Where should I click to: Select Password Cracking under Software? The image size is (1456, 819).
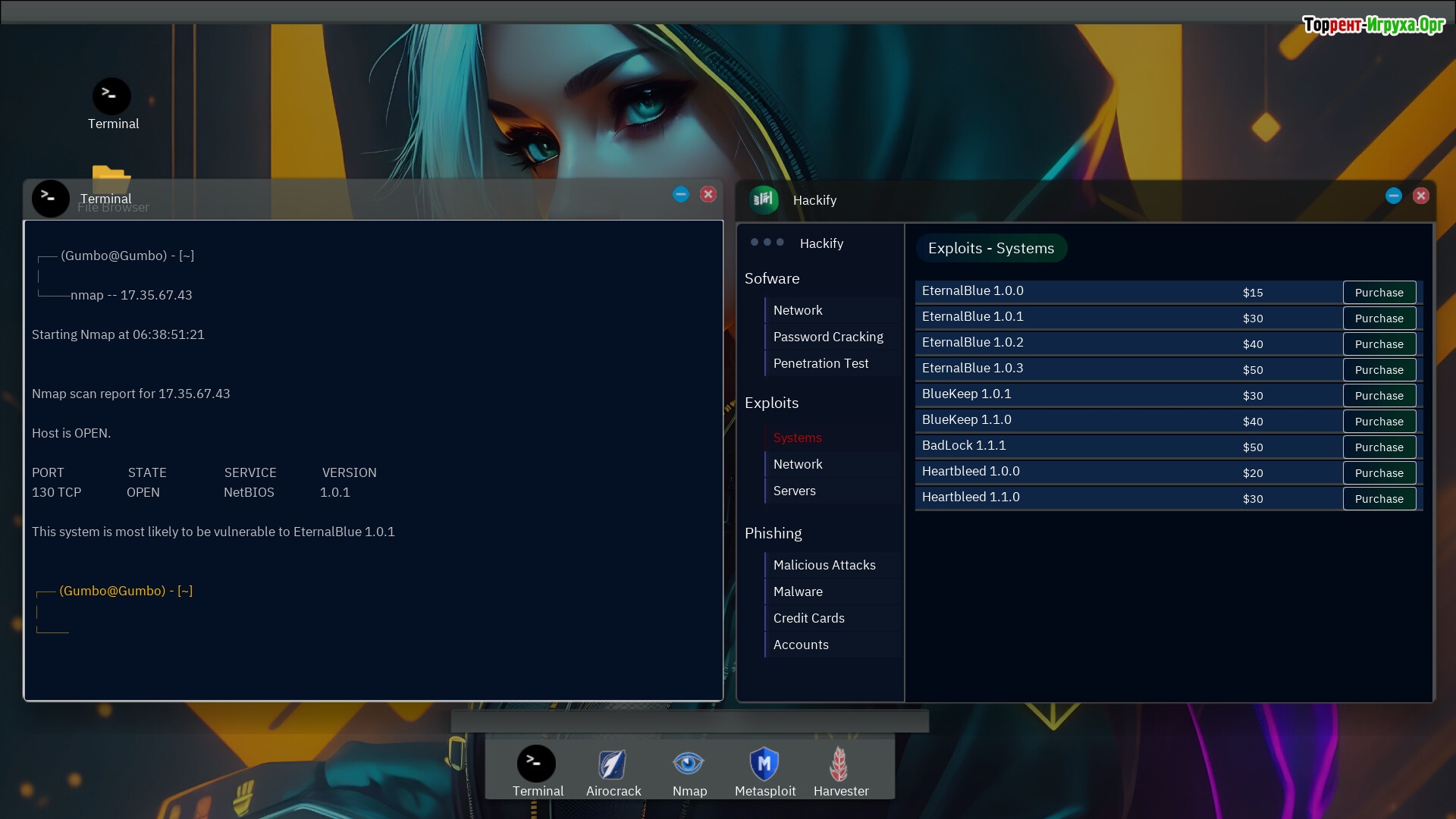(828, 337)
